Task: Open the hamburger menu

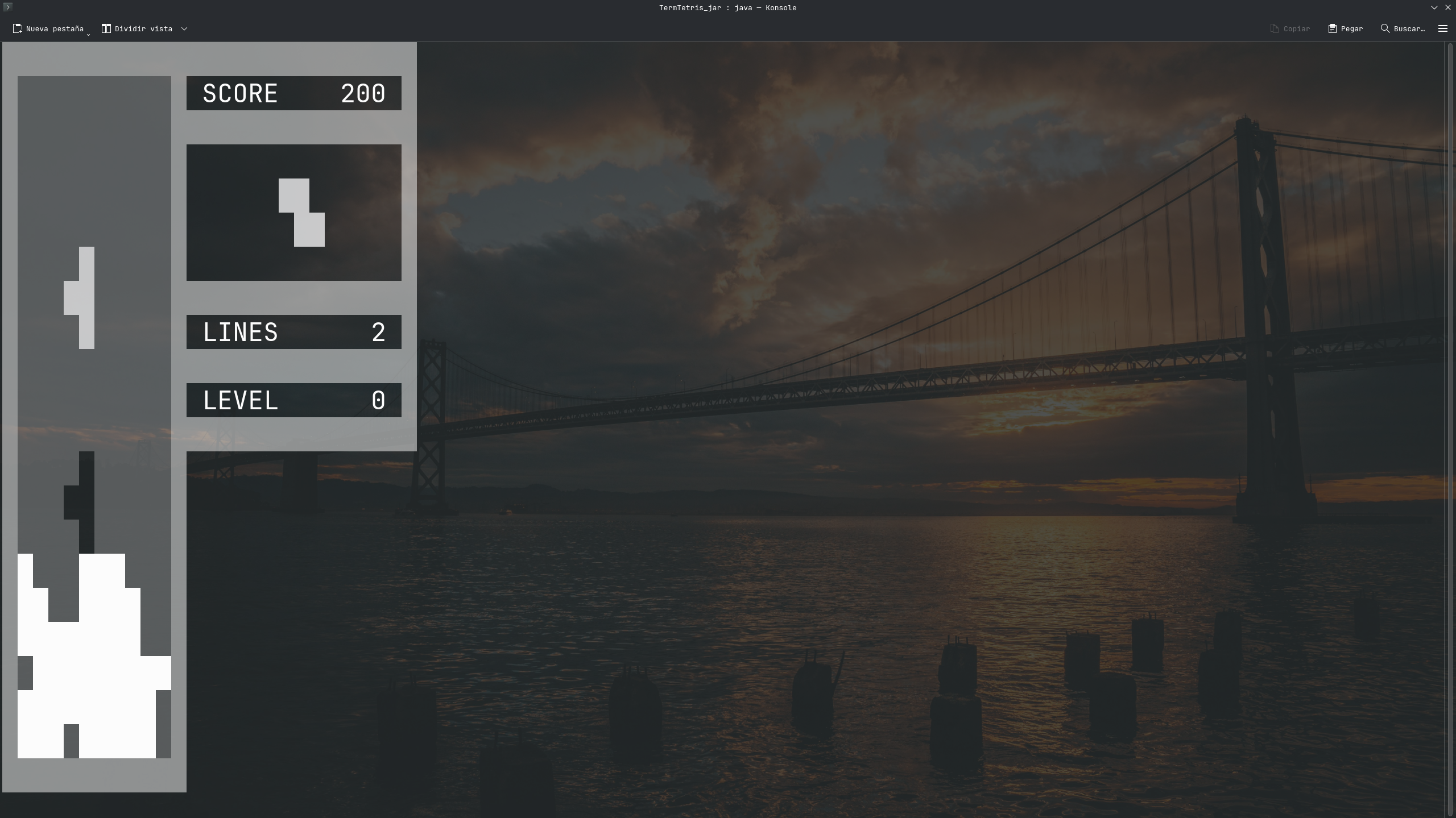Action: click(x=1442, y=28)
